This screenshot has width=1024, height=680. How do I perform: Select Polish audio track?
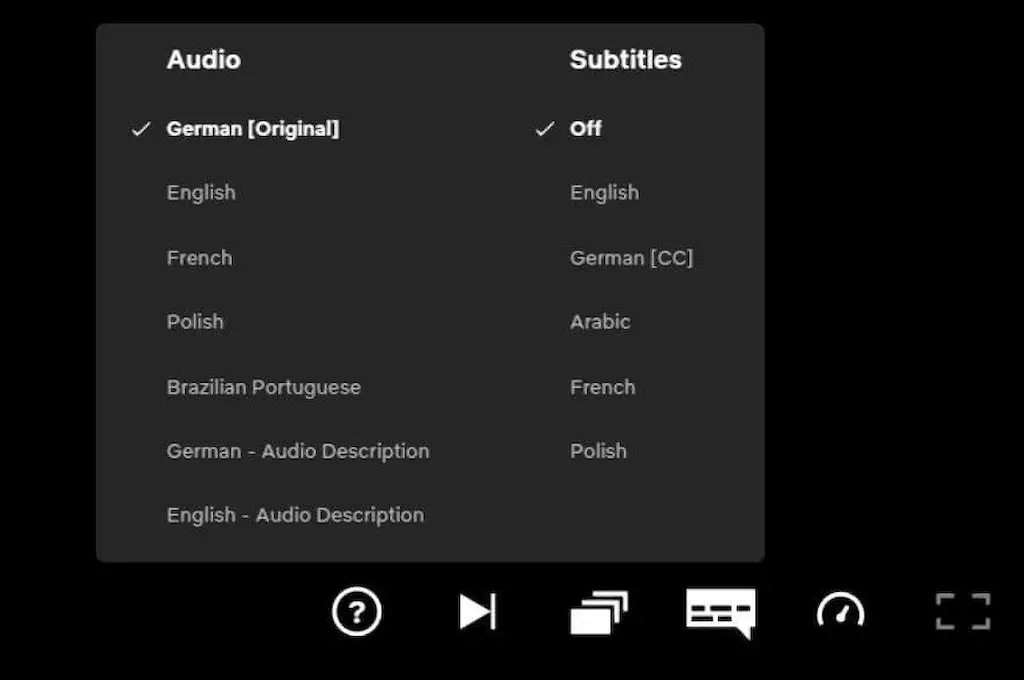[x=195, y=321]
